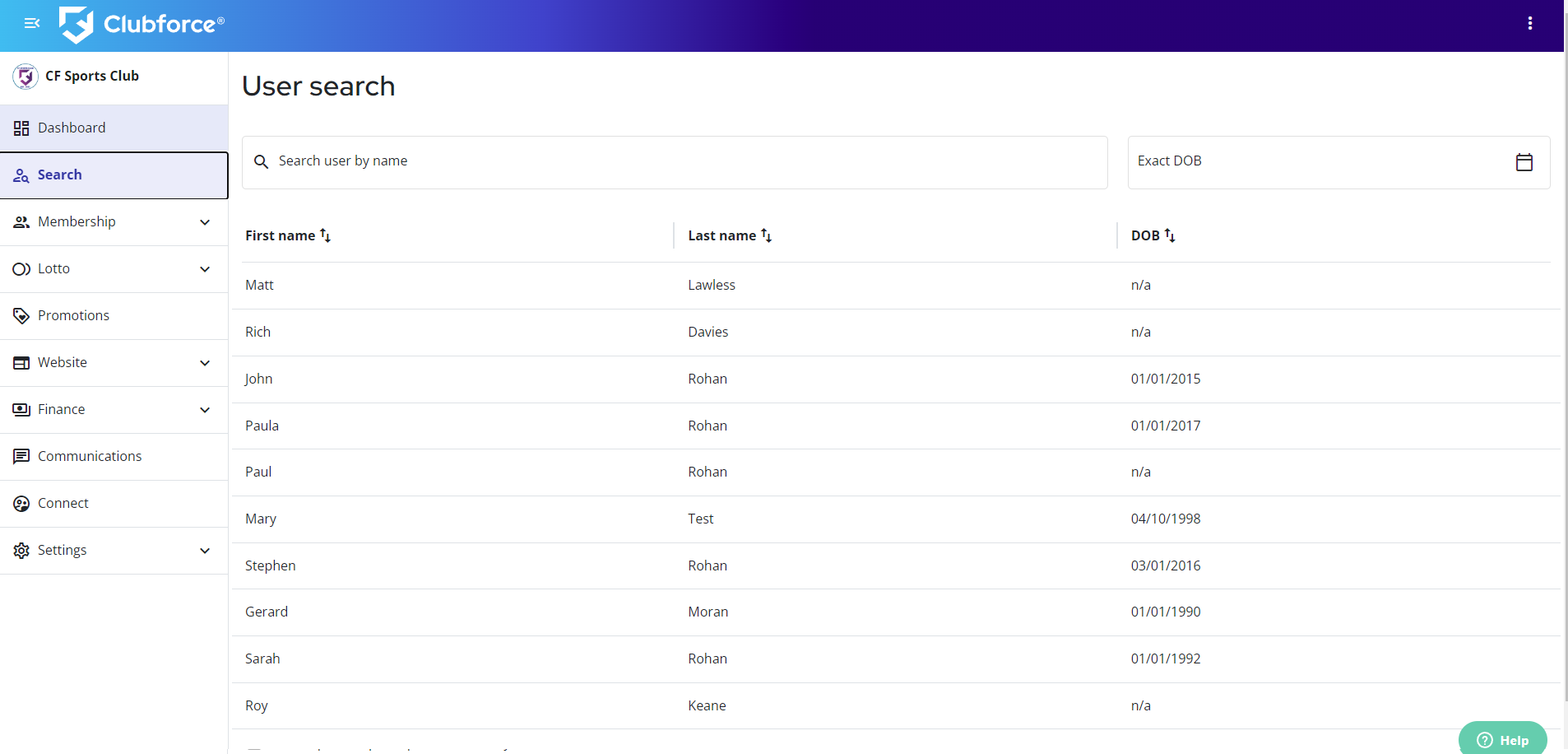The image size is (1568, 754).
Task: Expand the Finance submenu chevron
Action: point(205,410)
